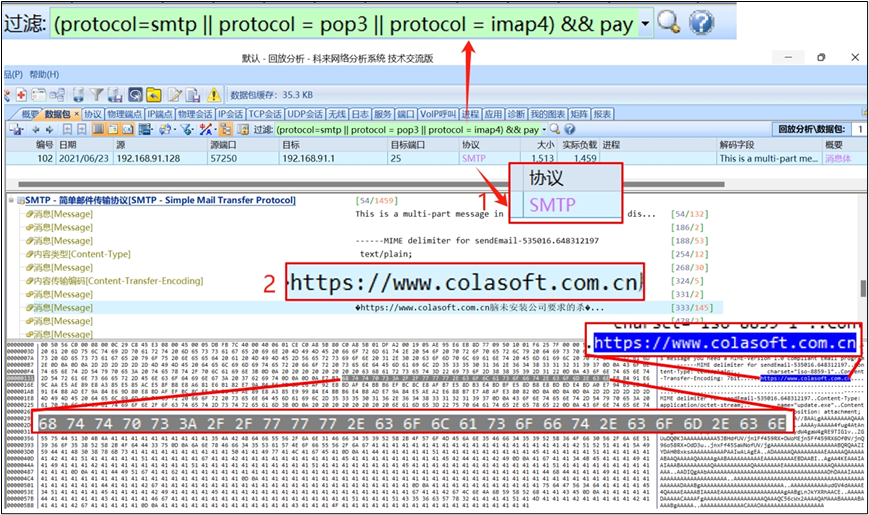Click filter input field in packet toolbar
Image resolution: width=869 pixels, height=515 pixels.
(408, 130)
